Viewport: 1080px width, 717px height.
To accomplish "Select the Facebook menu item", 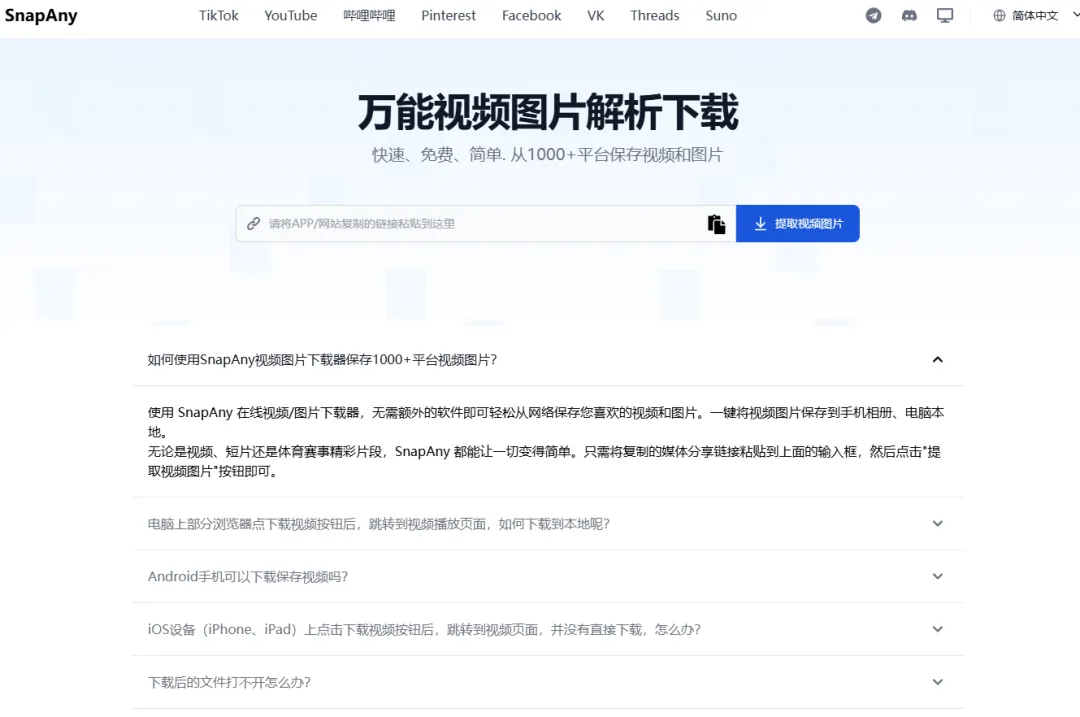I will (x=531, y=15).
